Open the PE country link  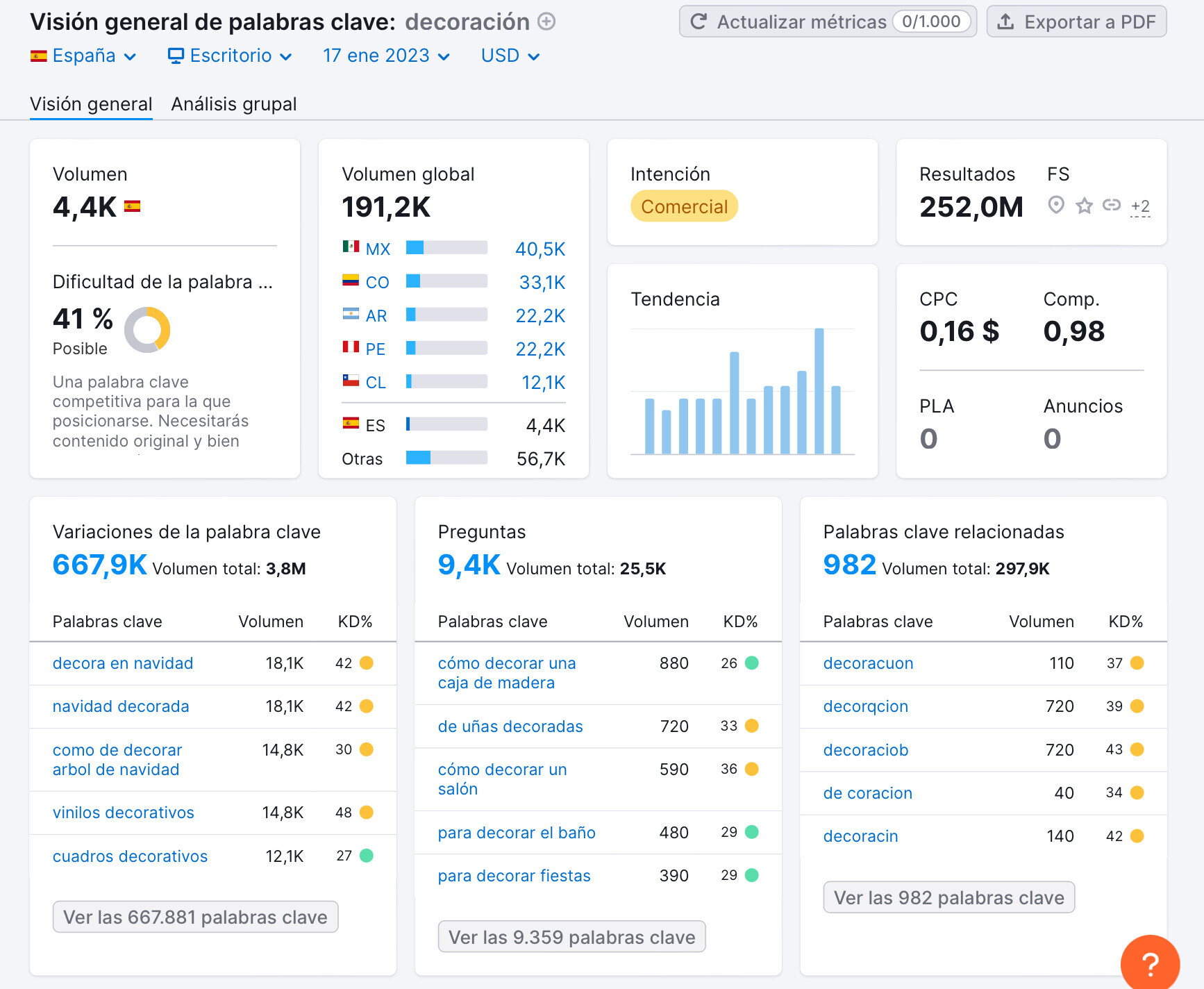[x=375, y=349]
